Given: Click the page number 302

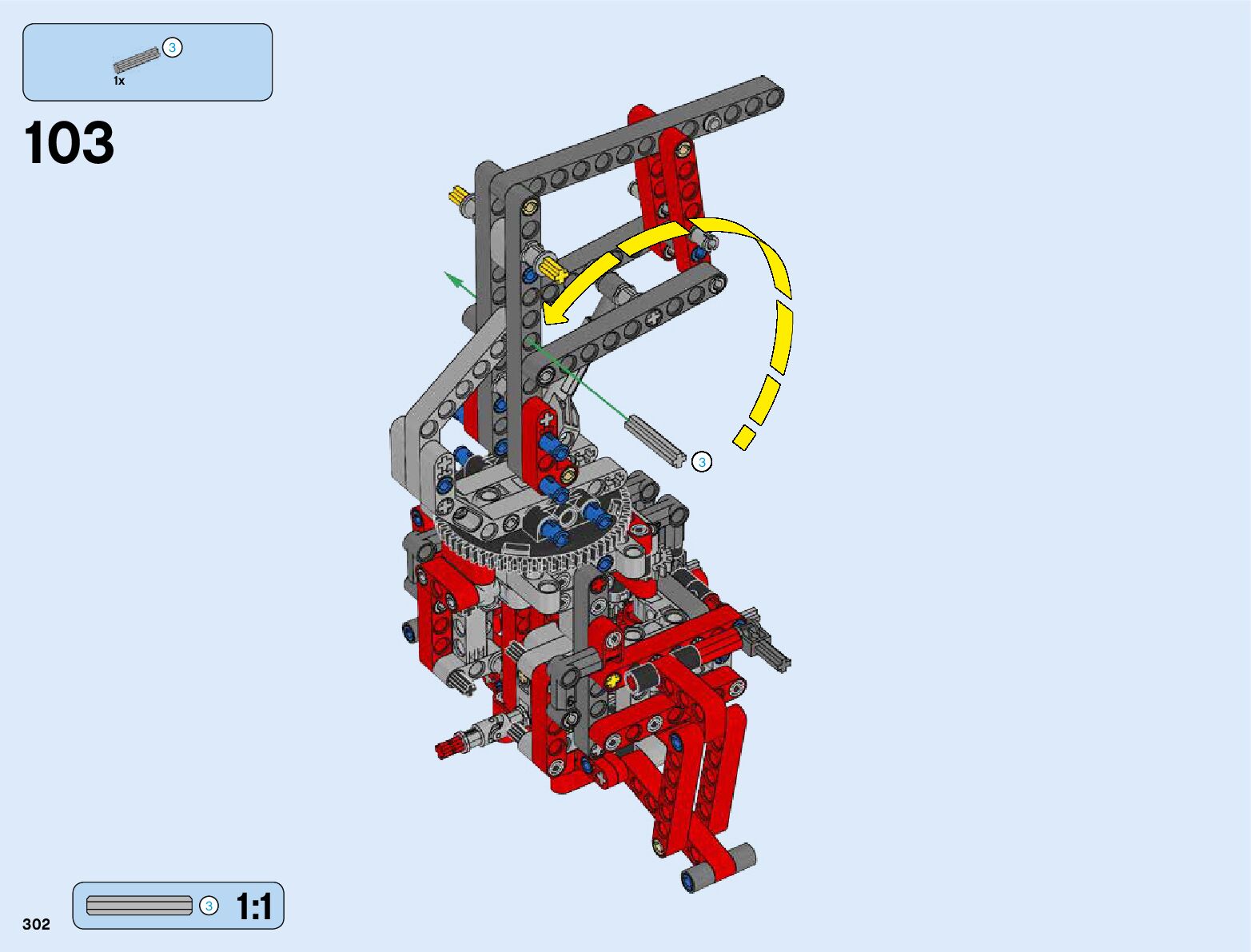Looking at the screenshot, I should (x=36, y=924).
